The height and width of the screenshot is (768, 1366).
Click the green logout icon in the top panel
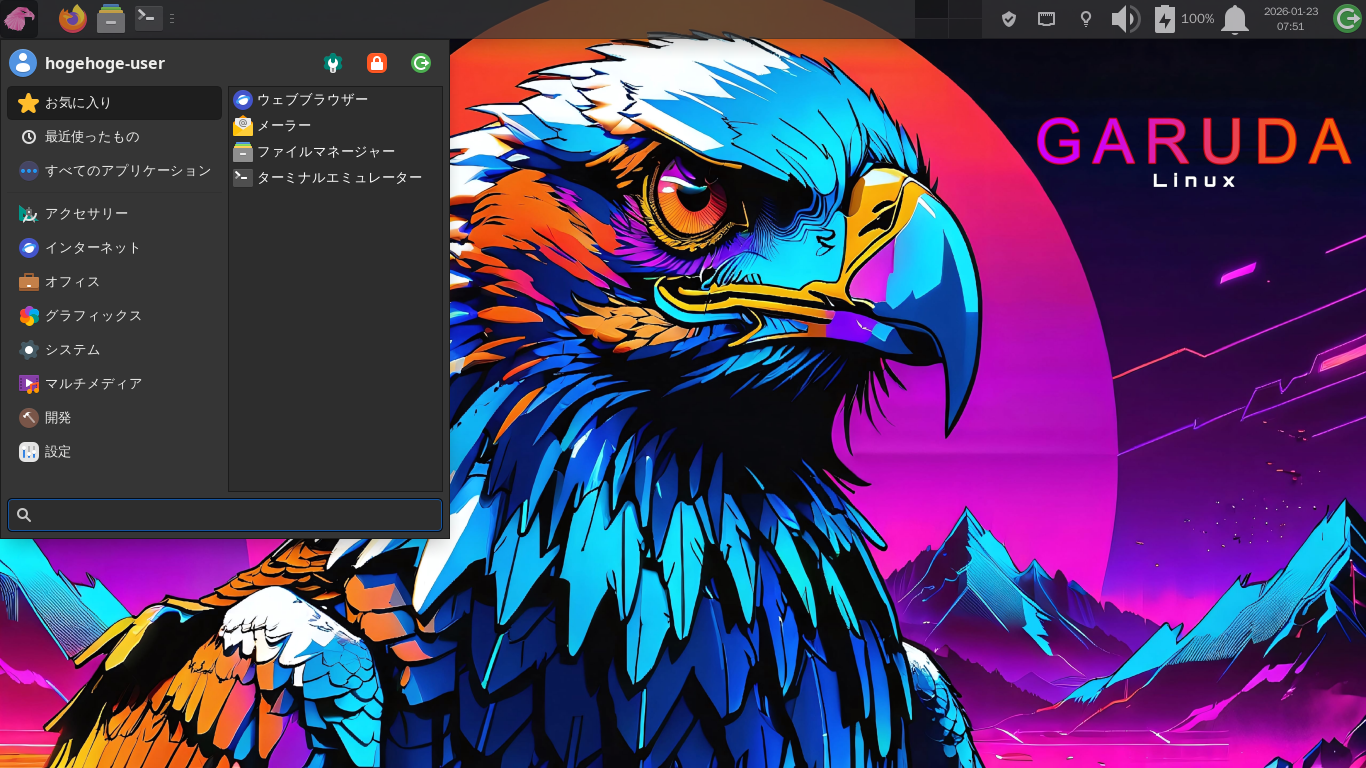[1347, 19]
